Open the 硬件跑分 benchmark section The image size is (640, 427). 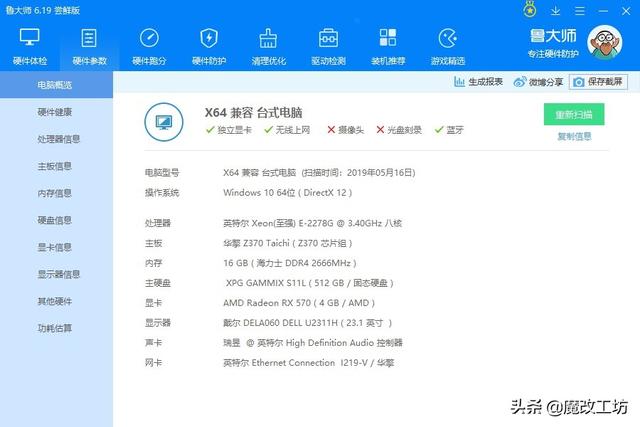tap(149, 46)
